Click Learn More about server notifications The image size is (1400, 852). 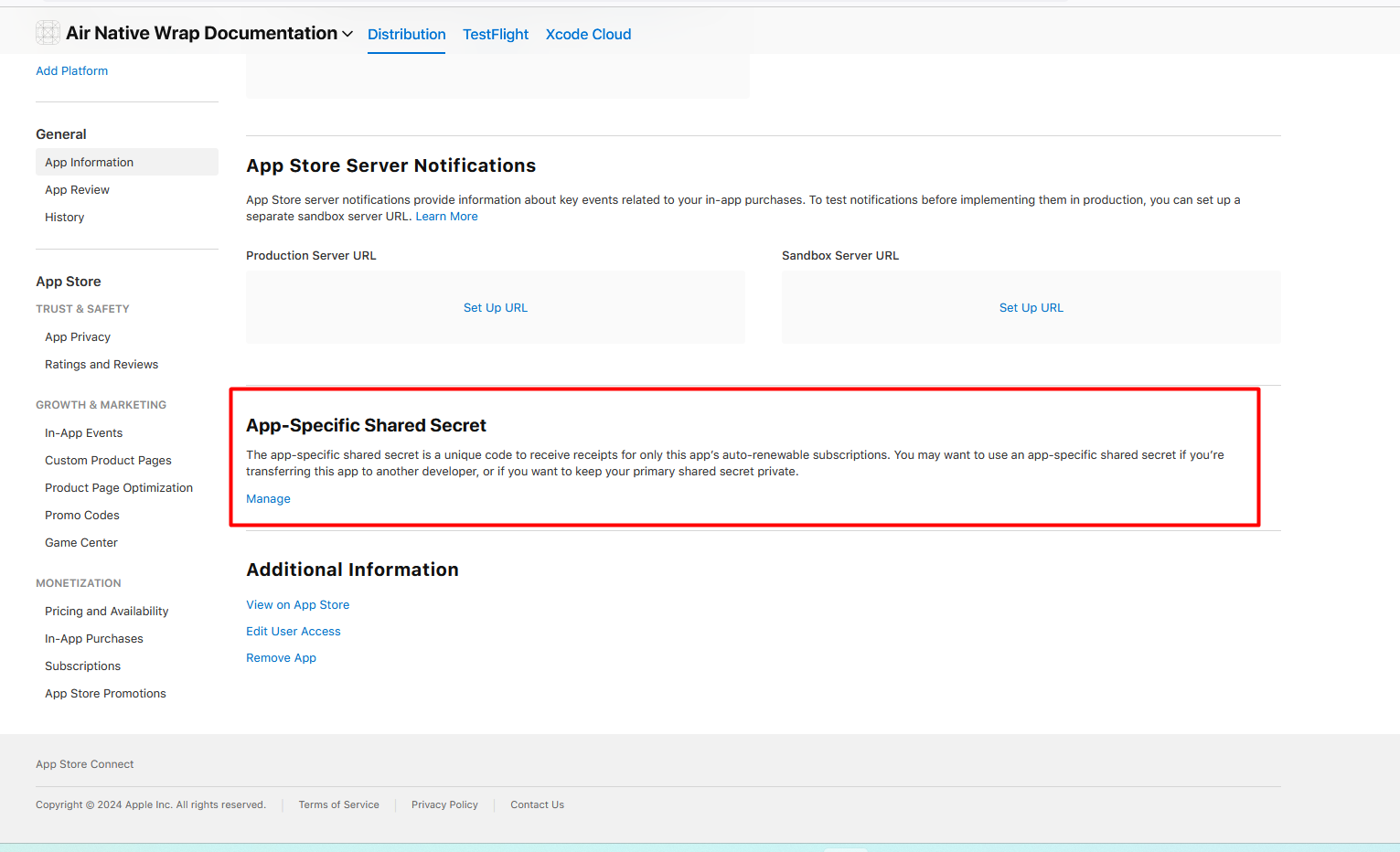click(446, 216)
